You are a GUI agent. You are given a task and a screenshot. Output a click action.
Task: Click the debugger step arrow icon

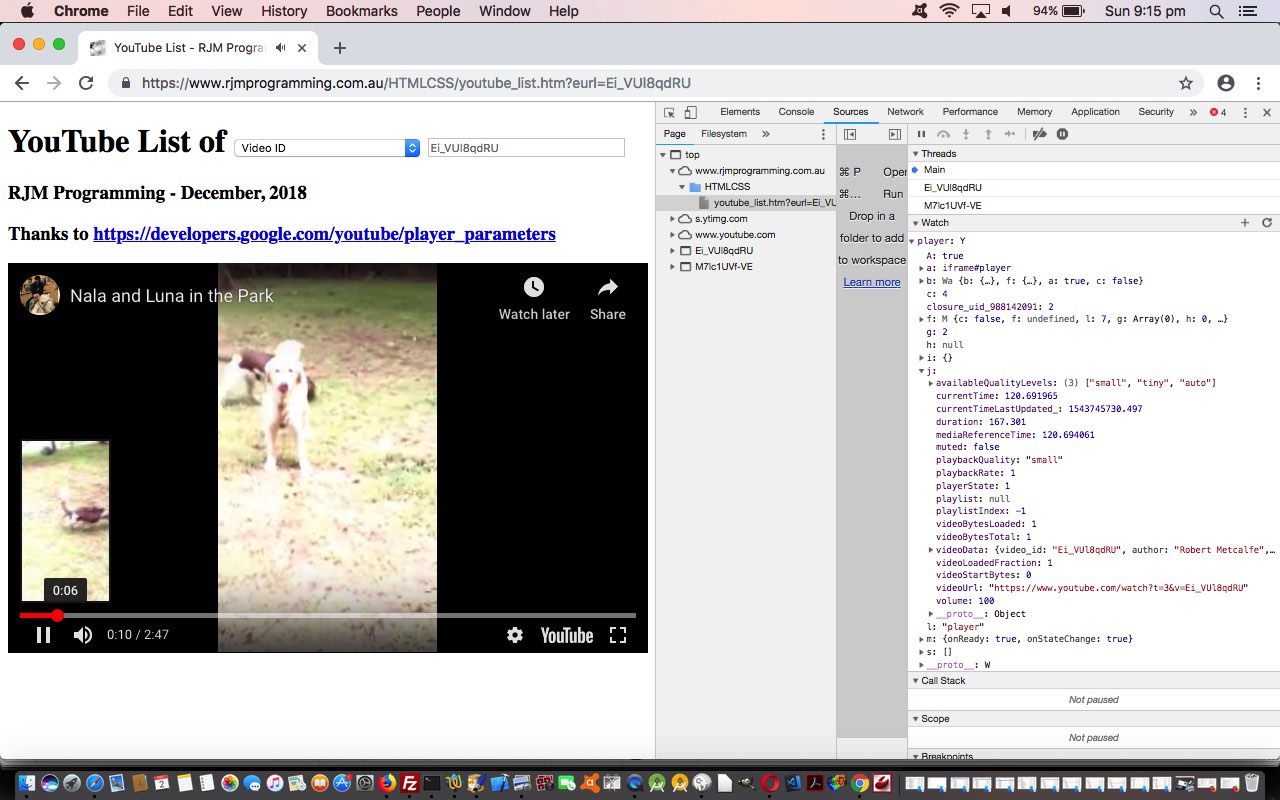(x=1010, y=134)
